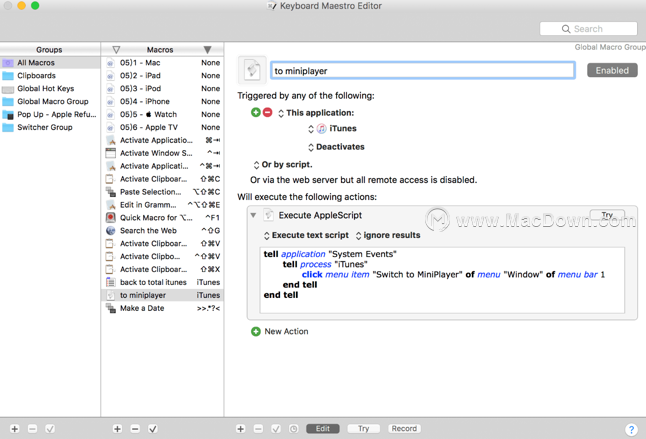
Task: Select the to miniplayer macro row
Action: click(x=162, y=295)
